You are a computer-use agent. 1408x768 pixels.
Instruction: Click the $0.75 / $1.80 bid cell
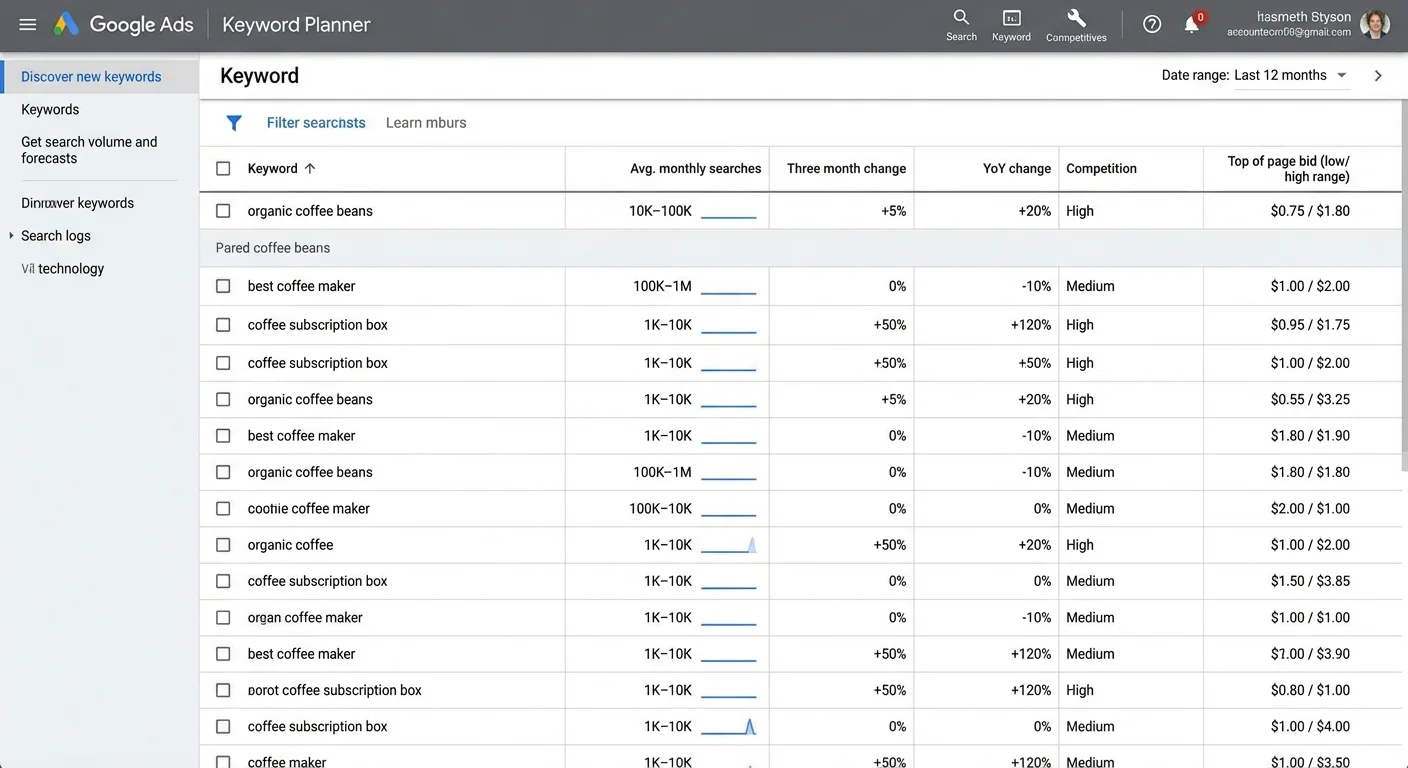1310,211
